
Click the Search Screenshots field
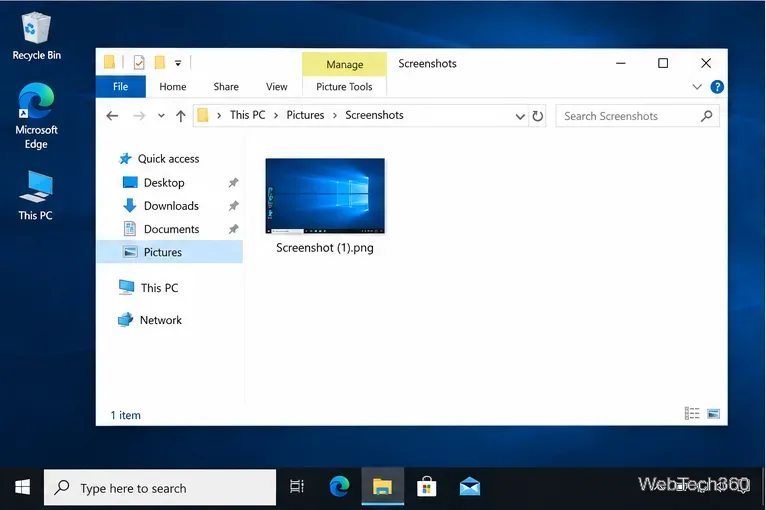[637, 116]
